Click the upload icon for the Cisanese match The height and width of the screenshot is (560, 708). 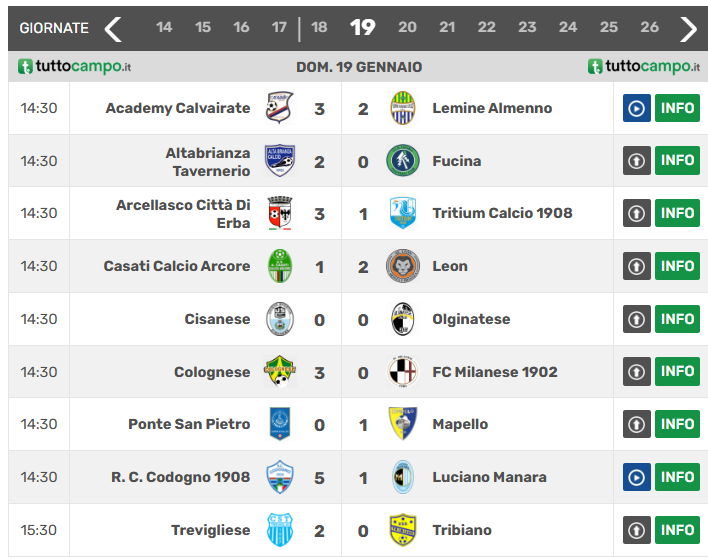[x=636, y=319]
